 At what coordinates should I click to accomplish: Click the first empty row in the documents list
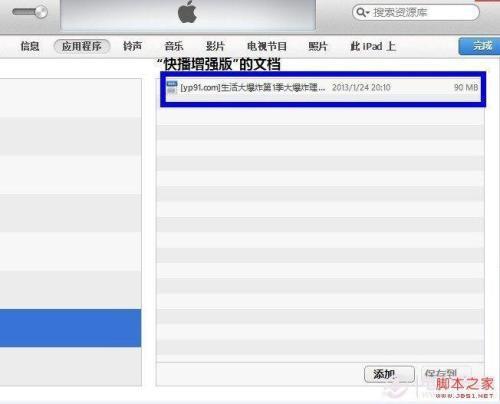tap(320, 117)
